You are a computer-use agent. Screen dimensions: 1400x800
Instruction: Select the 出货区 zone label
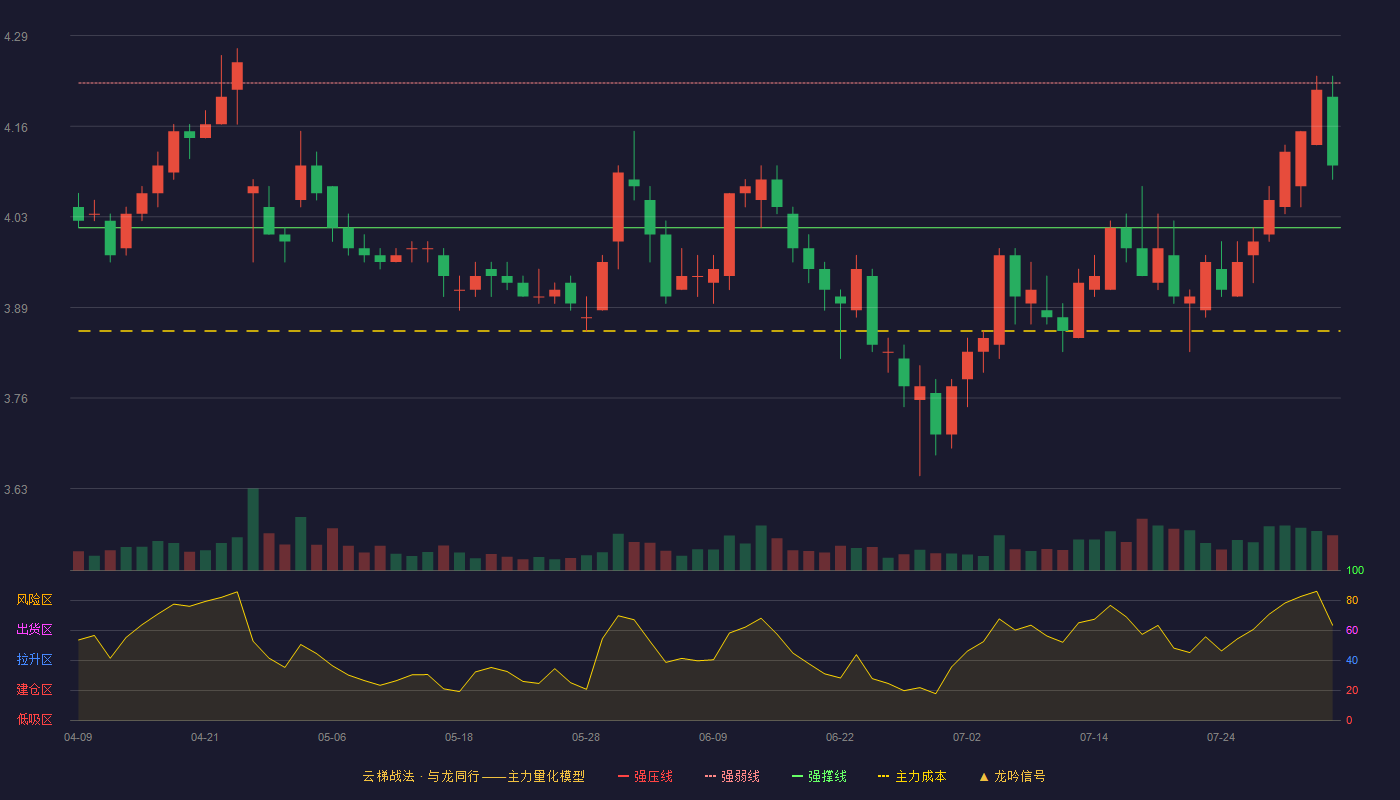coord(34,630)
